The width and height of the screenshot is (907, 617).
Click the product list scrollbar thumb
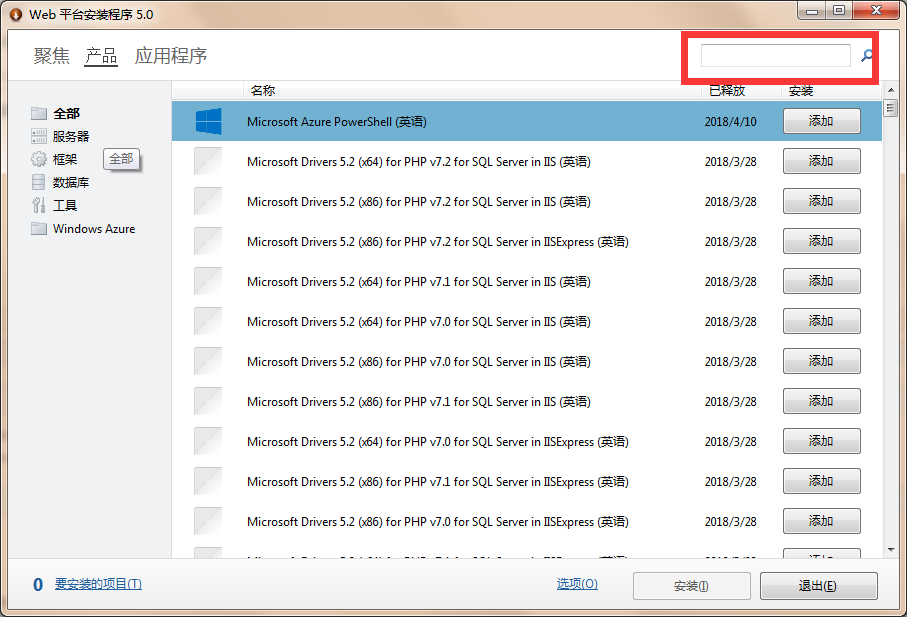click(891, 108)
